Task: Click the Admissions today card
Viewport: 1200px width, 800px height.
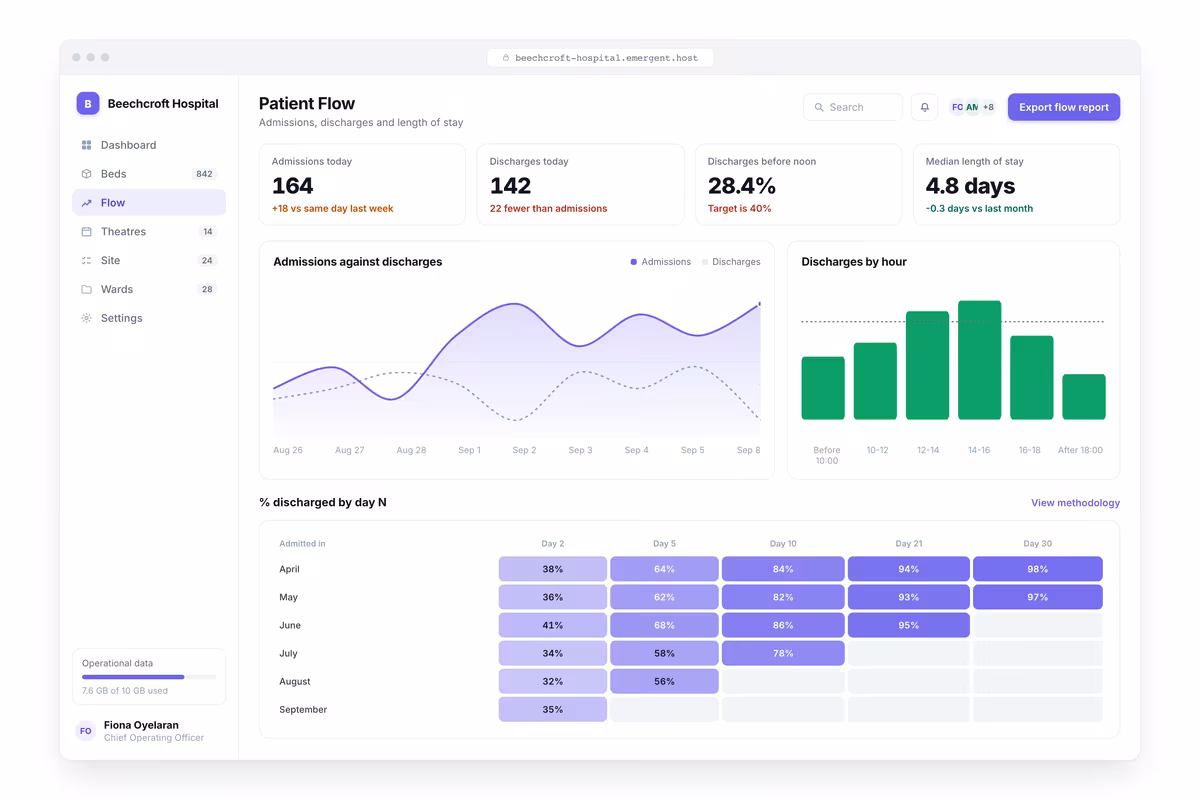Action: click(362, 184)
